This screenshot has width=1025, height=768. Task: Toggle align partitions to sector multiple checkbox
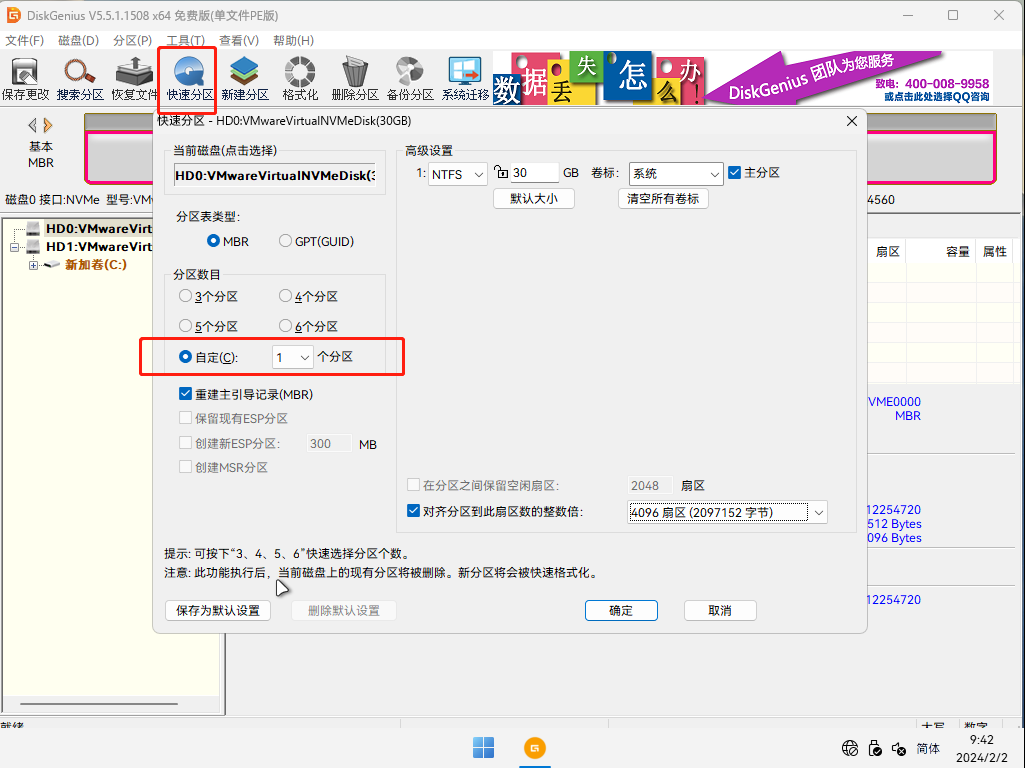[495, 511]
